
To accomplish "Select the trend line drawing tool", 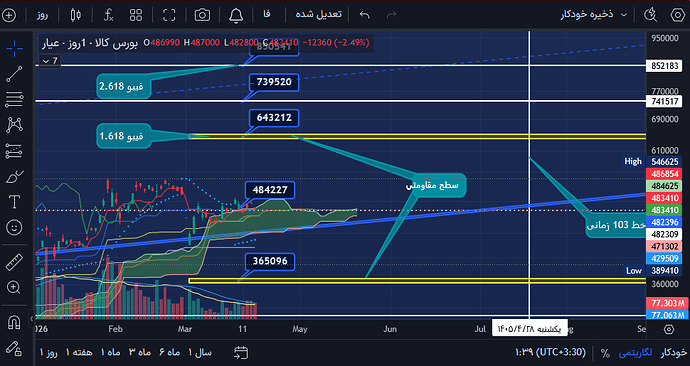I will tap(14, 74).
